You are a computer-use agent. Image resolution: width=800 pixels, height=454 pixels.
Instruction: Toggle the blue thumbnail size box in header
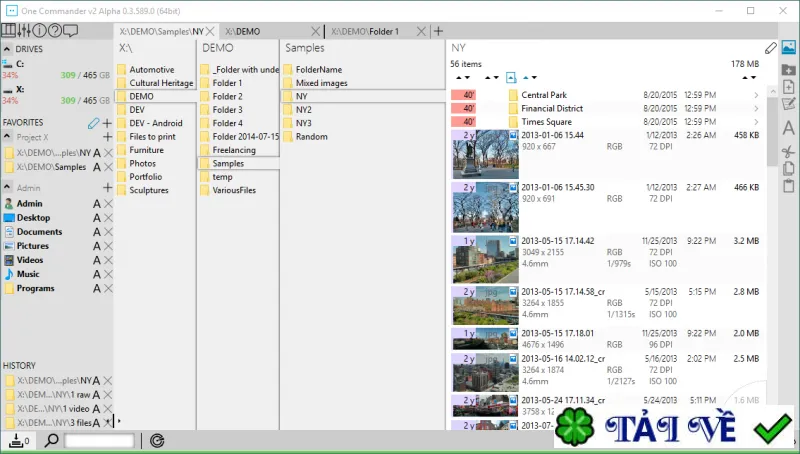click(511, 78)
